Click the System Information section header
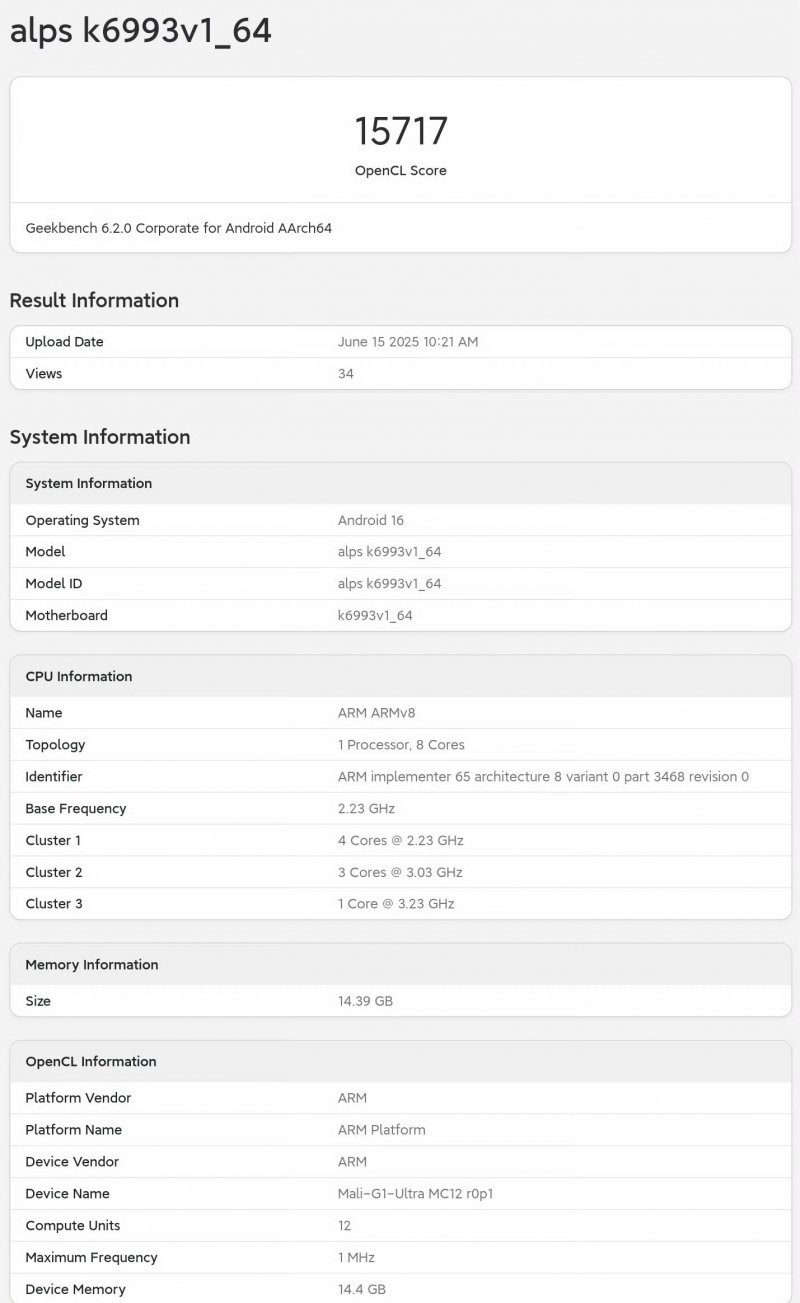Screen dimensions: 800x1303 100,437
